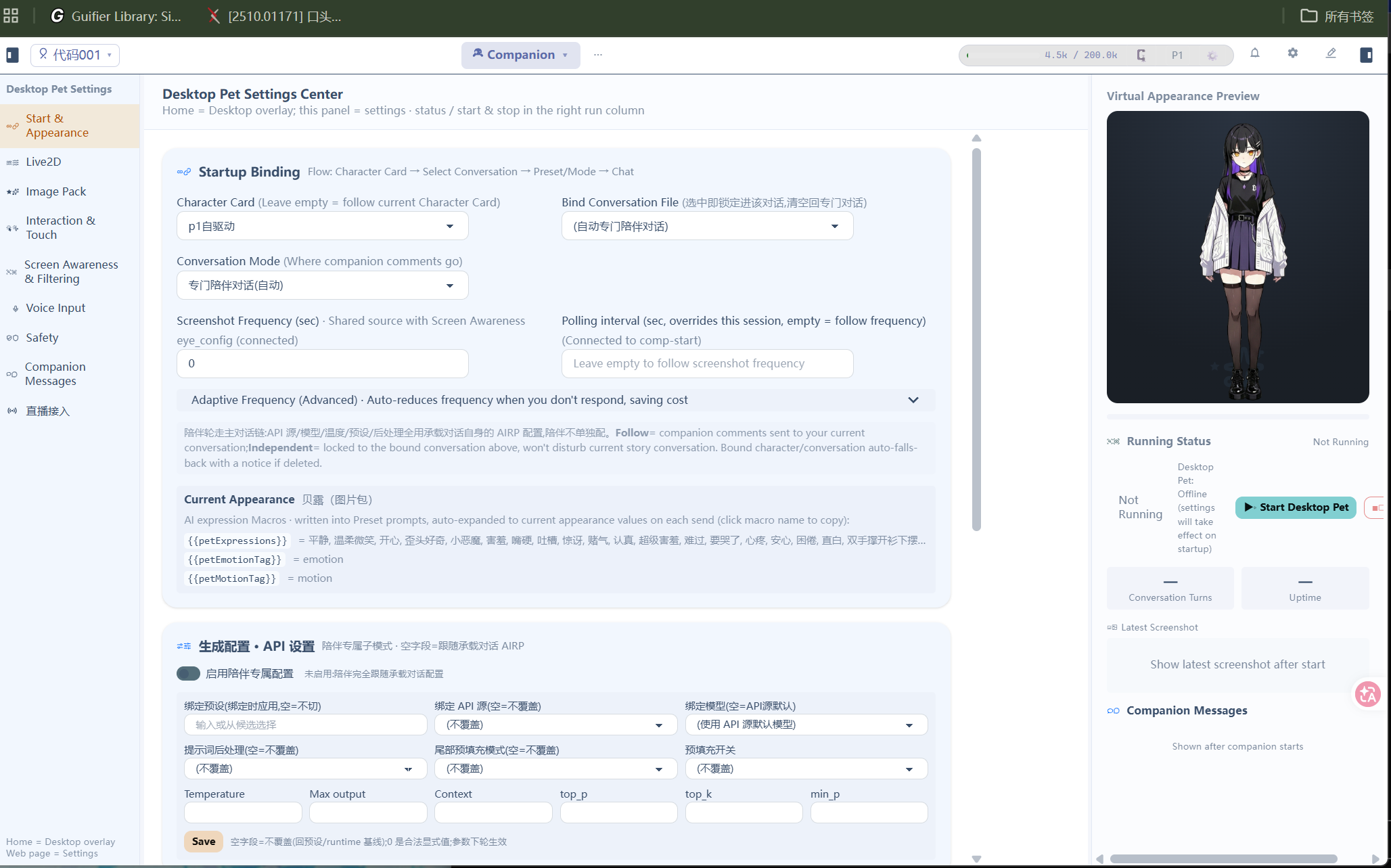The width and height of the screenshot is (1391, 868).
Task: Open the 提示词后处理 dropdown
Action: [x=305, y=769]
